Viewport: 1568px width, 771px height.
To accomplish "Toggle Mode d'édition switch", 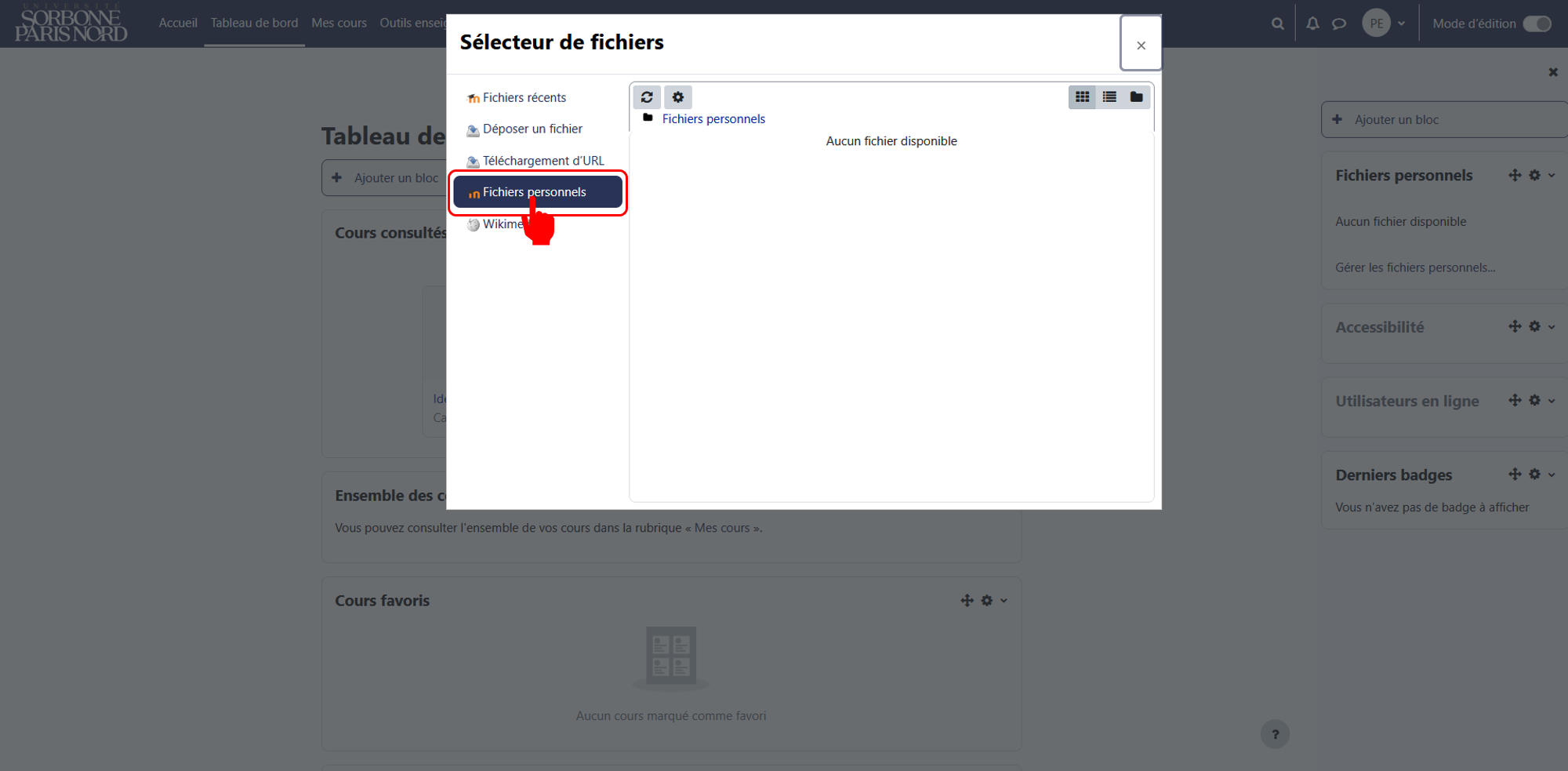I will pyautogui.click(x=1537, y=24).
